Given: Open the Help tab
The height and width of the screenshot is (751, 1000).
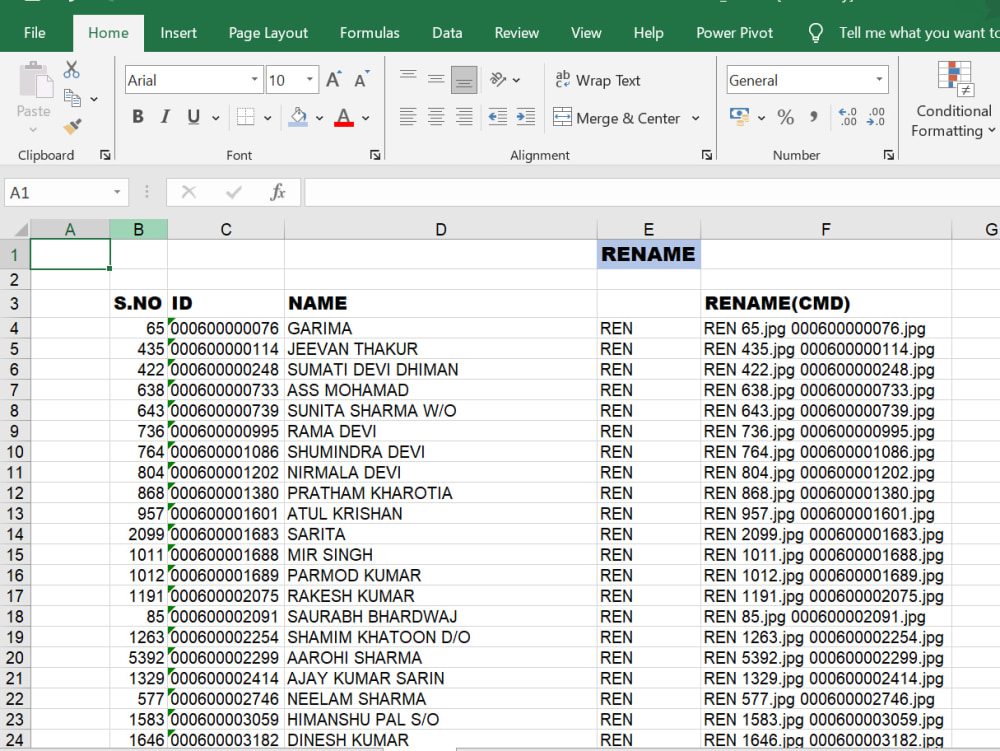Looking at the screenshot, I should pos(649,33).
